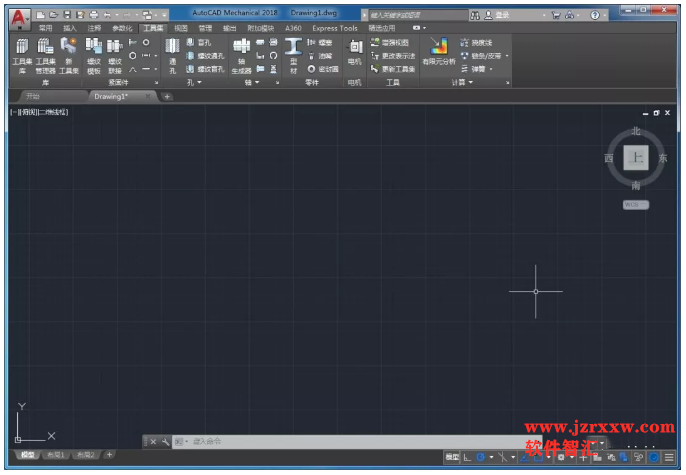The width and height of the screenshot is (686, 475).
Task: Launch 有限元分析 (FEA) calculation tool
Action: coord(439,52)
